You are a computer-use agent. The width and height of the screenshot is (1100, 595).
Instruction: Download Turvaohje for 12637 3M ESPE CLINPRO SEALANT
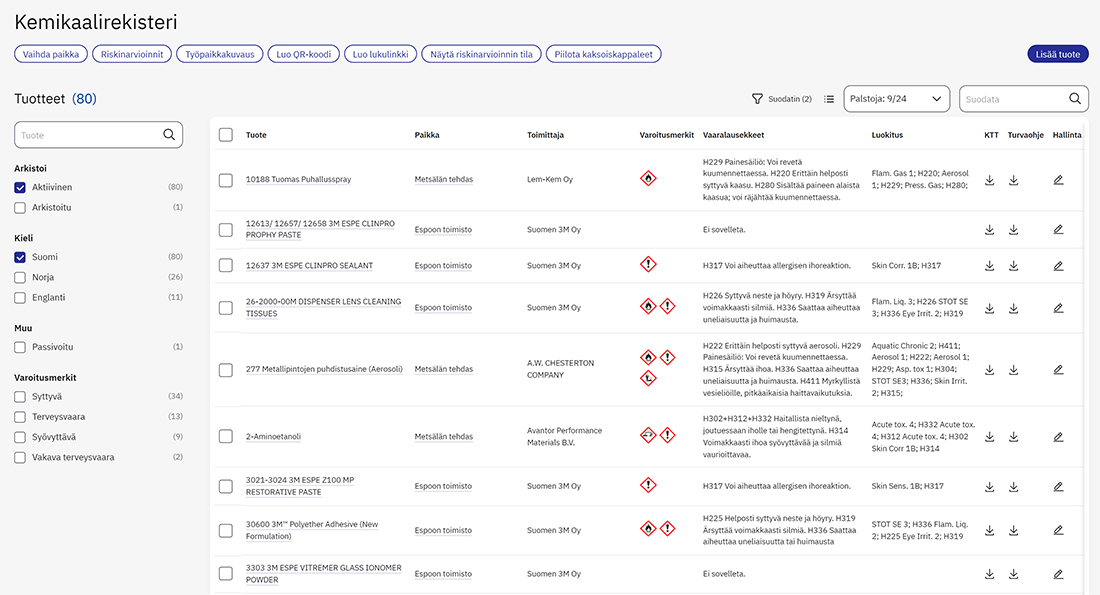1014,266
